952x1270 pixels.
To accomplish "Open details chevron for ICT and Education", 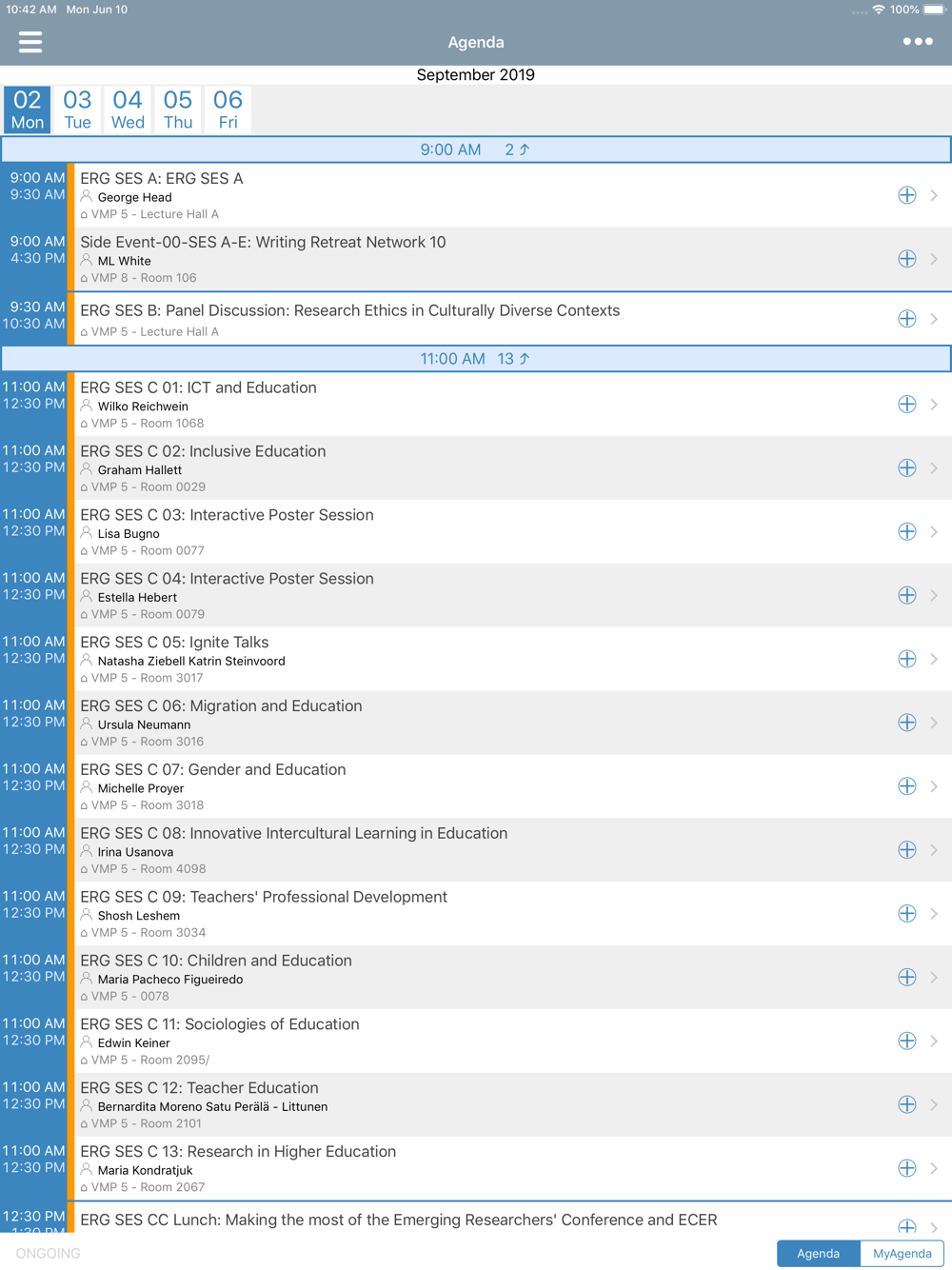I will click(934, 405).
